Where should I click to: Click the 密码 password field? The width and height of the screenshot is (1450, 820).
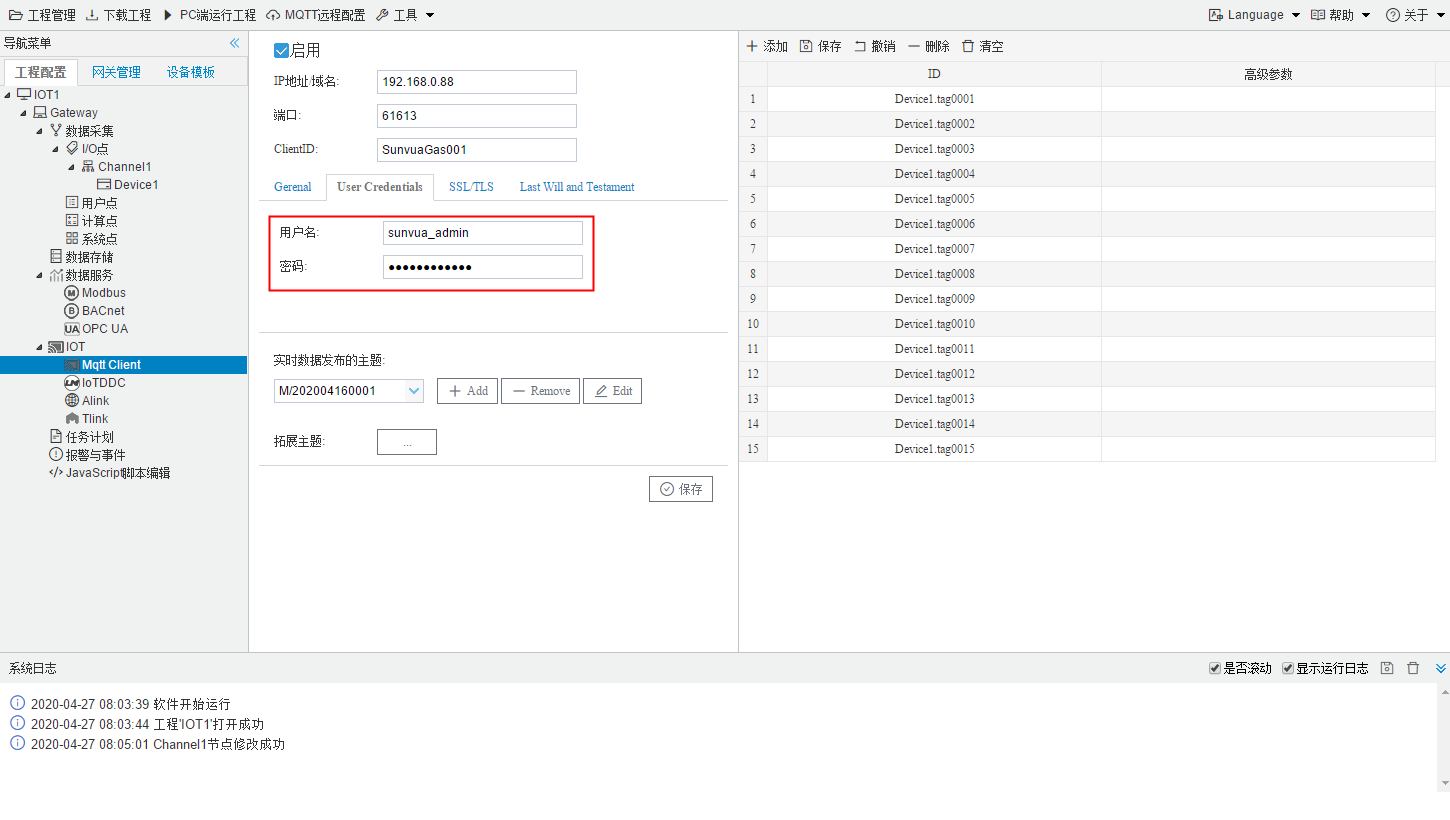483,267
